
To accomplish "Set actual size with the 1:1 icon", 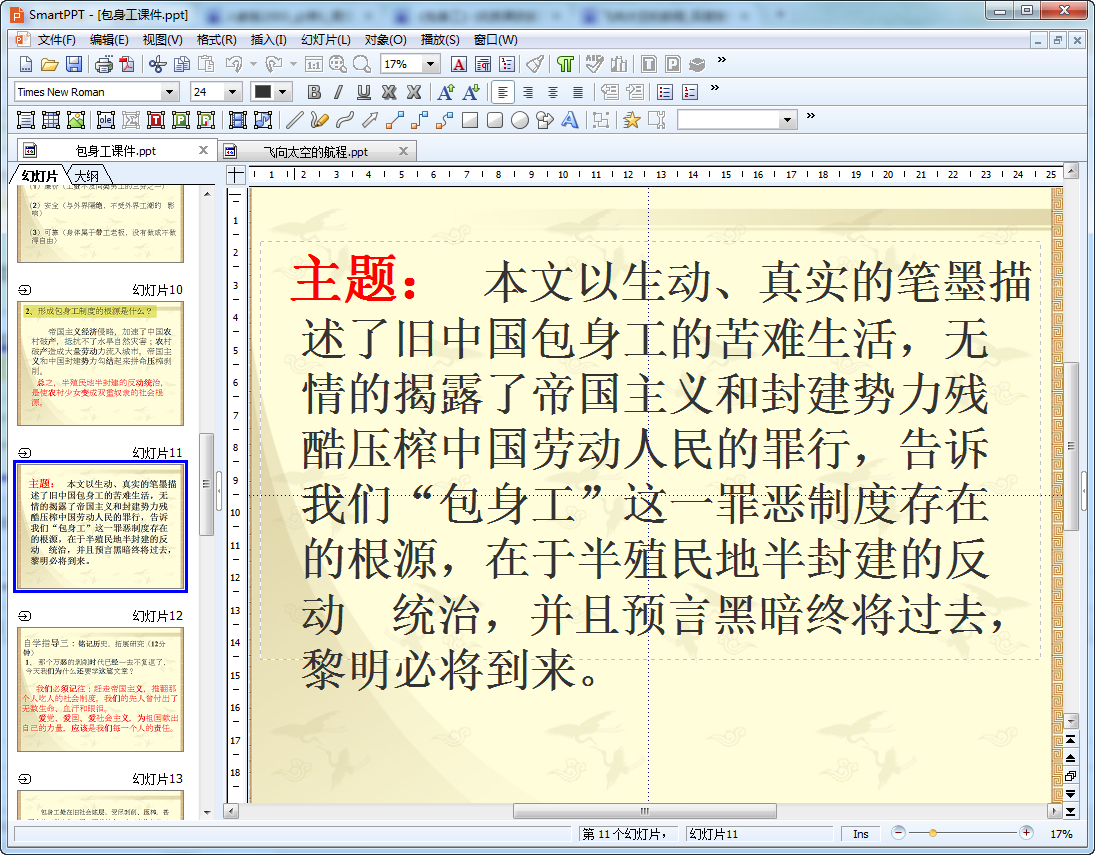I will pyautogui.click(x=314, y=65).
